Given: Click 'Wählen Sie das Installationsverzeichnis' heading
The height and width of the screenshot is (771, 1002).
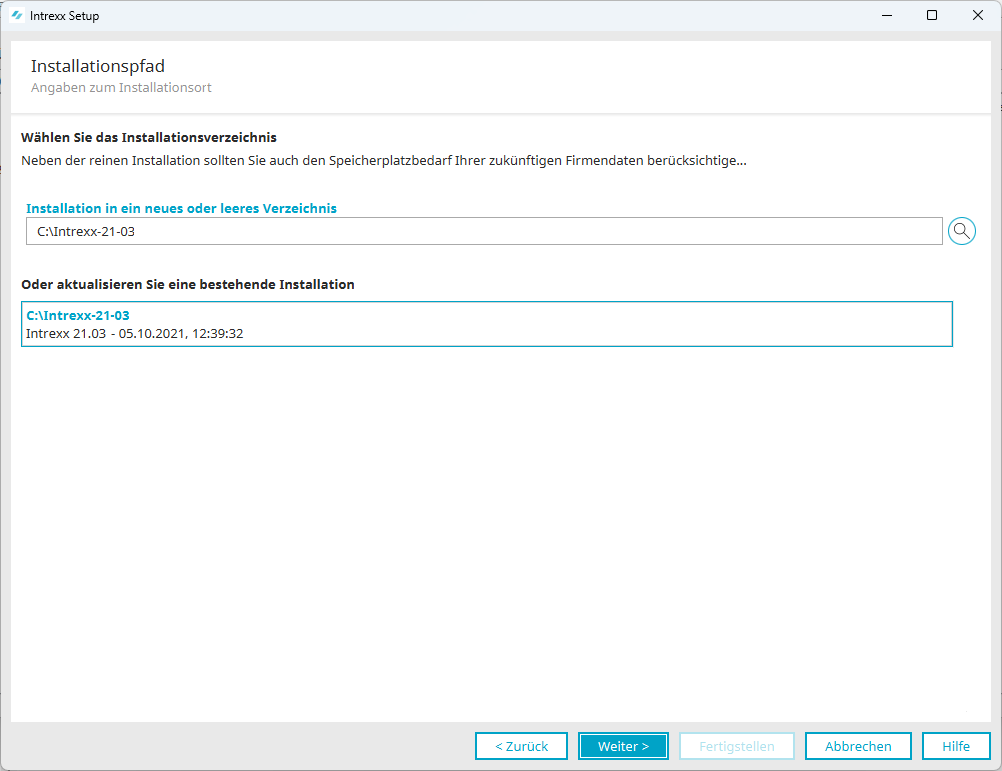Looking at the screenshot, I should tap(149, 137).
